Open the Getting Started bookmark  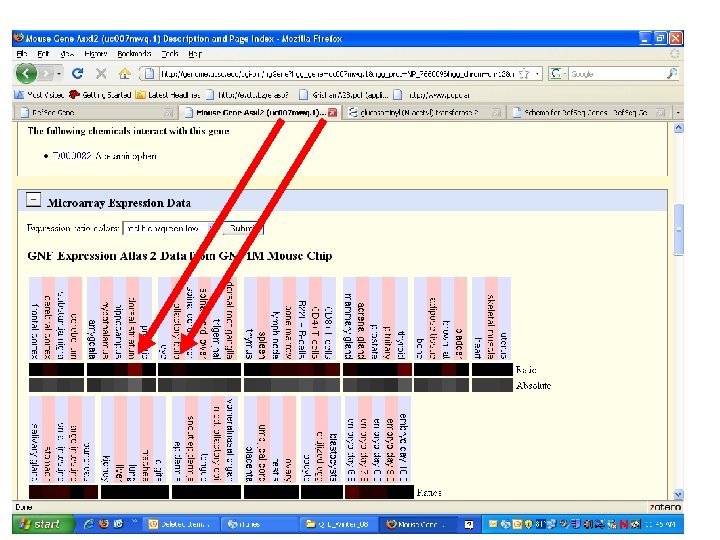[x=100, y=95]
